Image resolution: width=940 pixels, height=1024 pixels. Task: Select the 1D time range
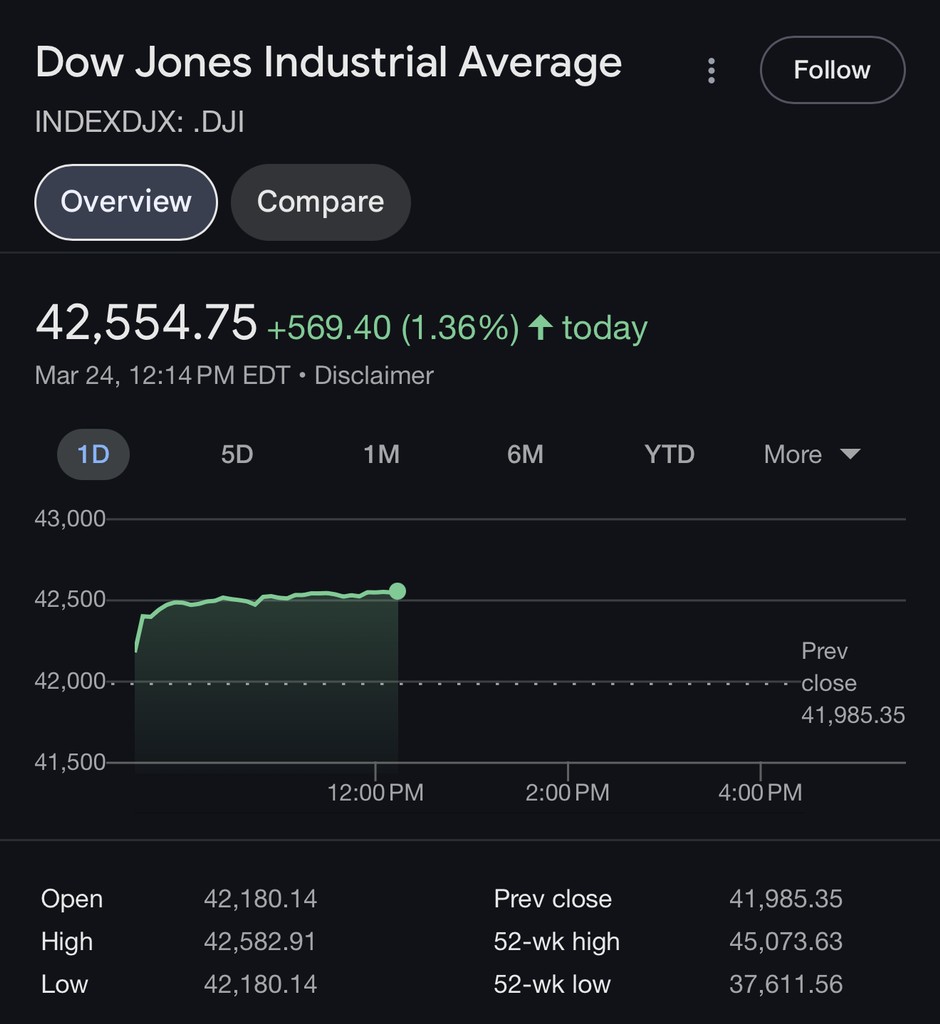click(x=93, y=455)
